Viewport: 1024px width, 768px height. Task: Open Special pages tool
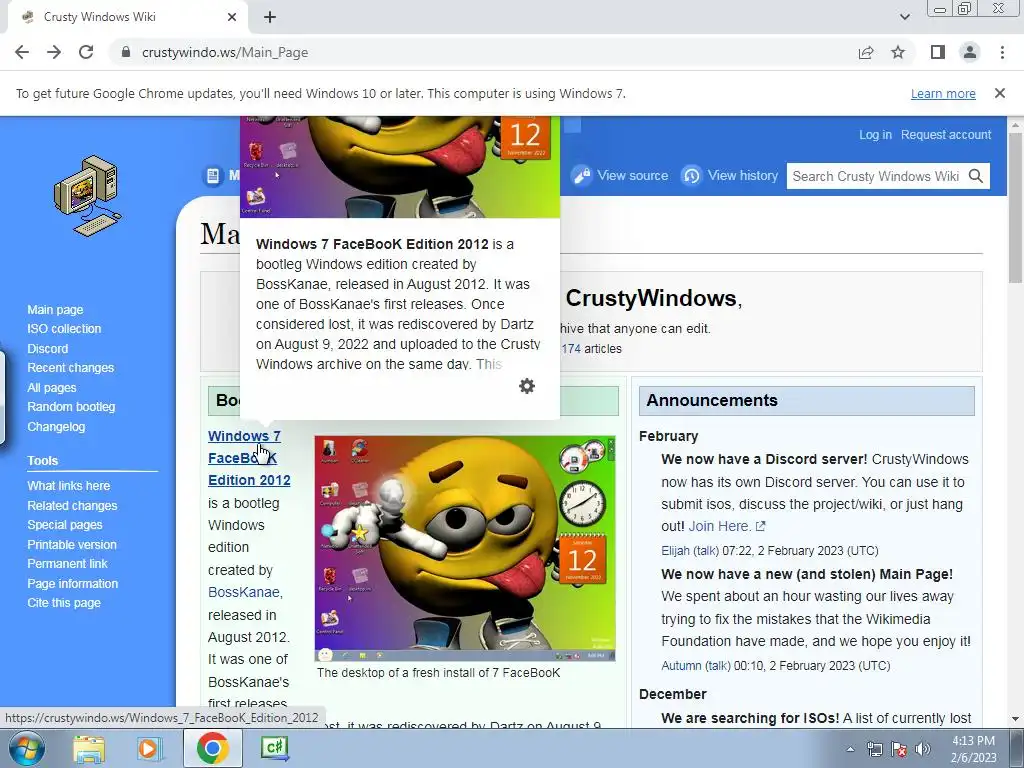click(x=65, y=524)
